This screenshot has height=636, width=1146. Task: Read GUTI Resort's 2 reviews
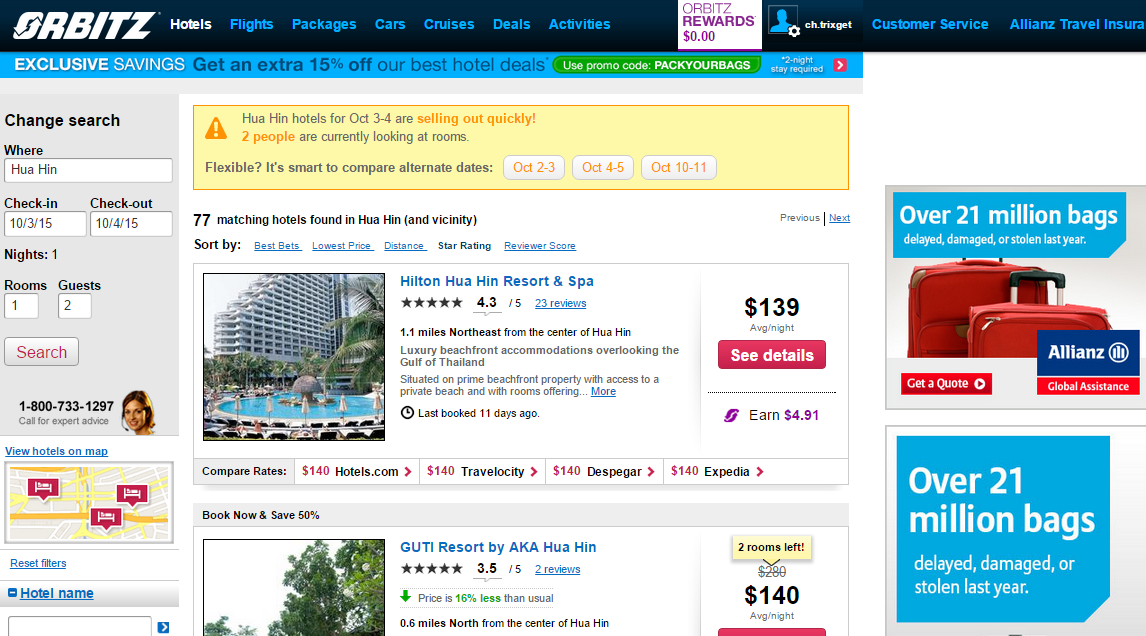click(x=557, y=569)
